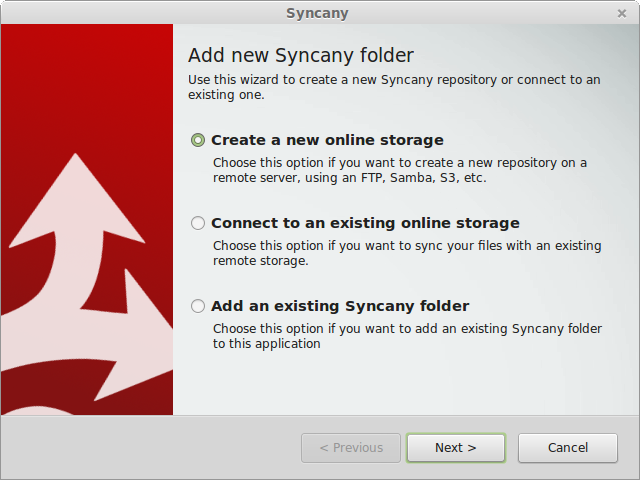Click the Next > button

pyautogui.click(x=456, y=448)
